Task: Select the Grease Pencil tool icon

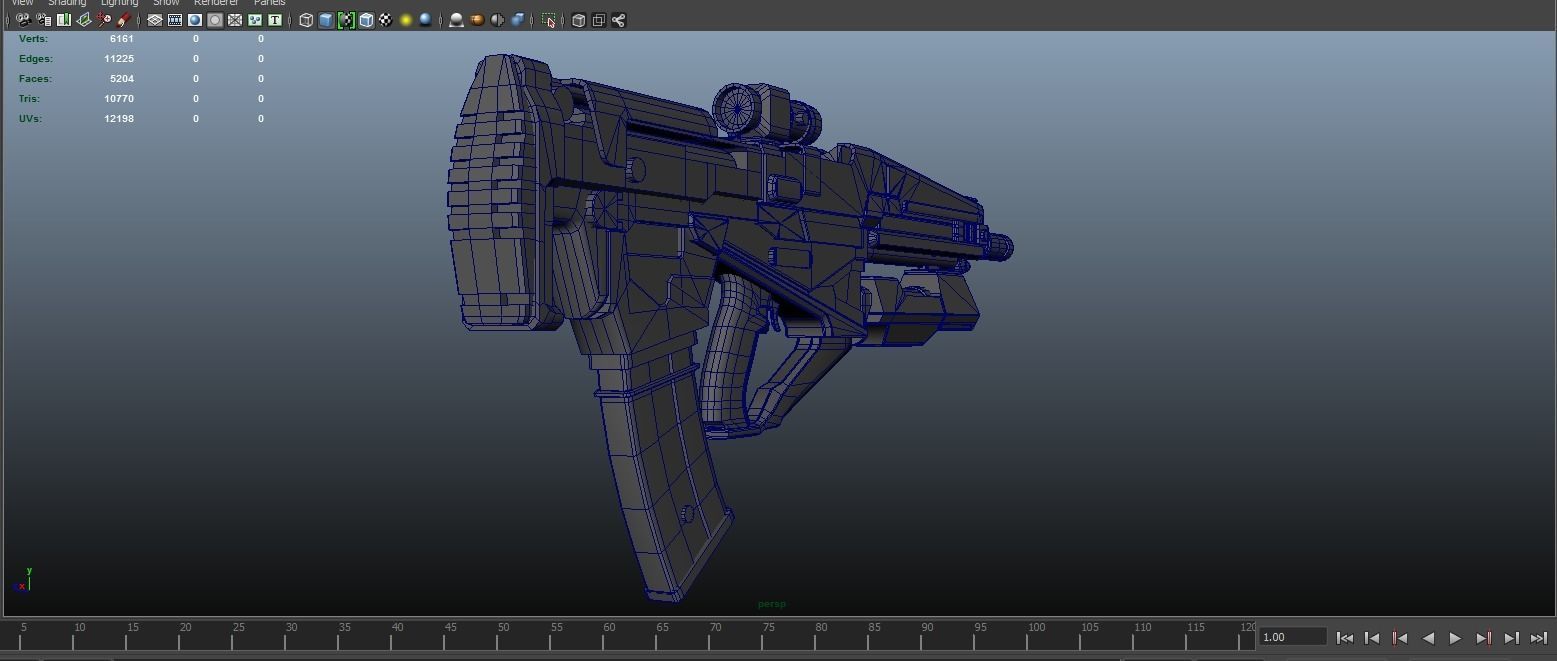Action: (124, 20)
